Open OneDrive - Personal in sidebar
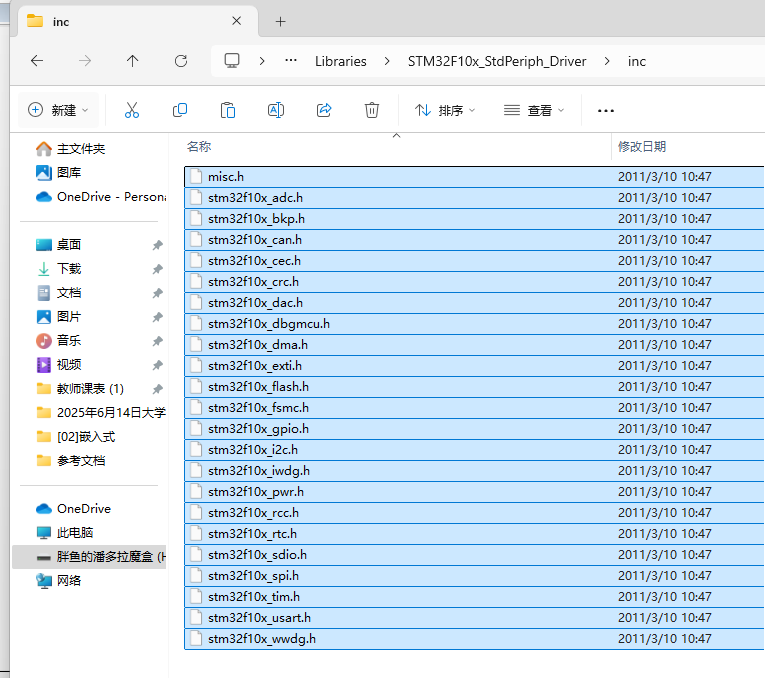 [x=101, y=197]
